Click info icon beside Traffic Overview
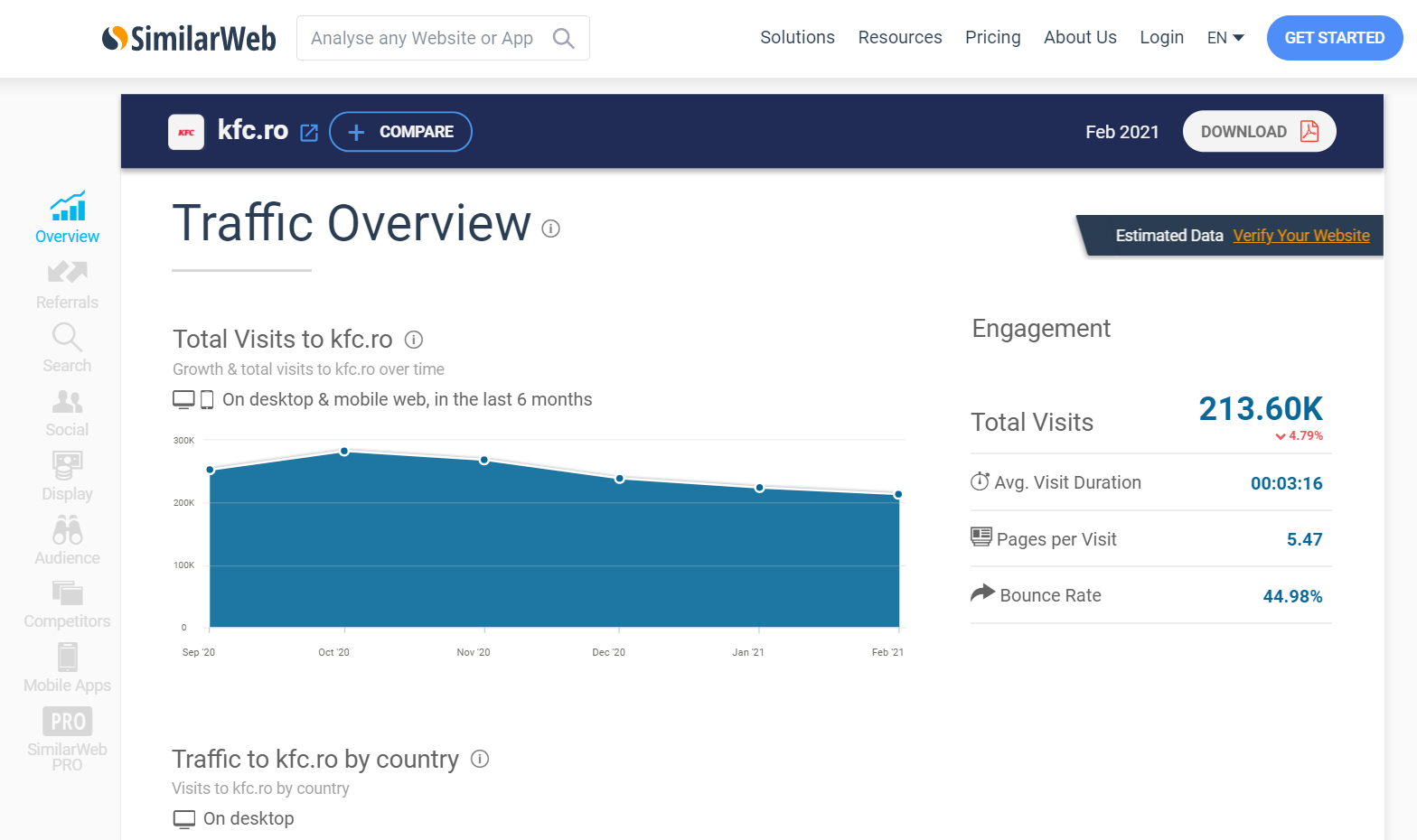The width and height of the screenshot is (1417, 840). [550, 229]
